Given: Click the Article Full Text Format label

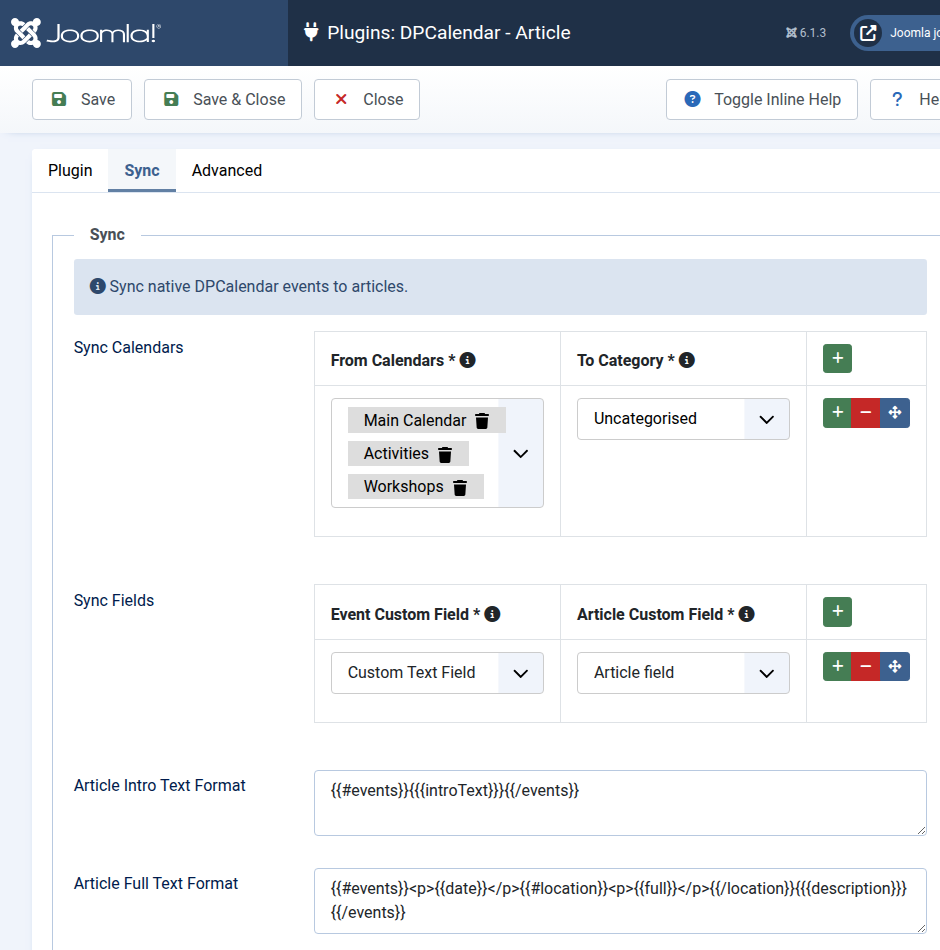Looking at the screenshot, I should (156, 884).
